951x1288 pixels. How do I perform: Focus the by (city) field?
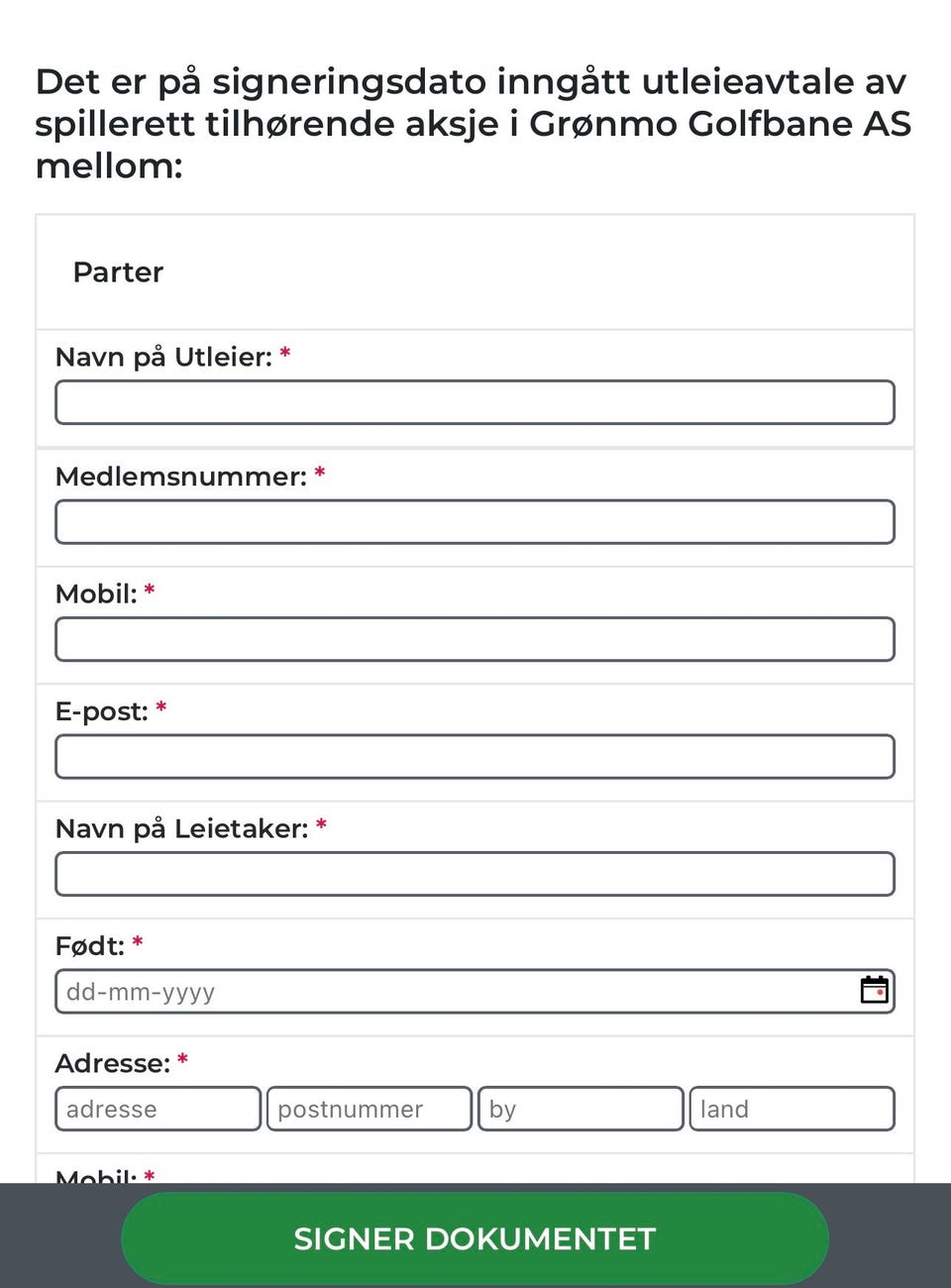581,1109
